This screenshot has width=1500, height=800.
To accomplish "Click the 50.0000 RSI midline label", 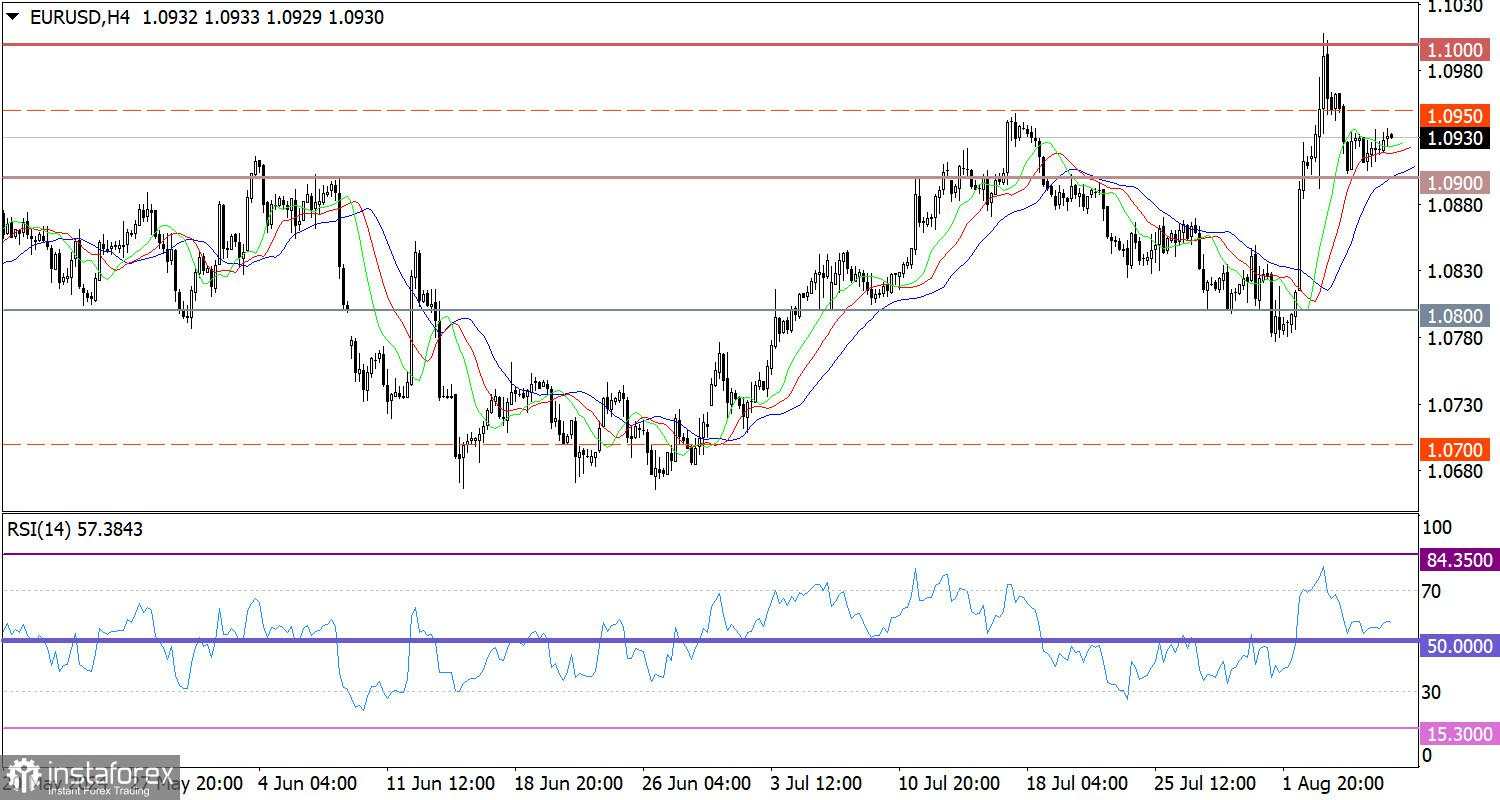I will [1461, 647].
